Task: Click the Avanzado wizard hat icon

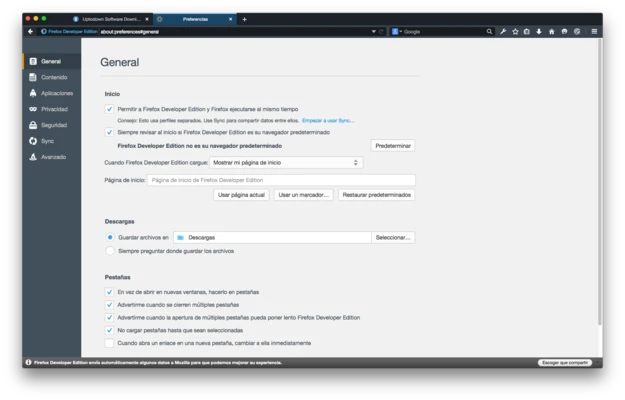Action: point(33,157)
